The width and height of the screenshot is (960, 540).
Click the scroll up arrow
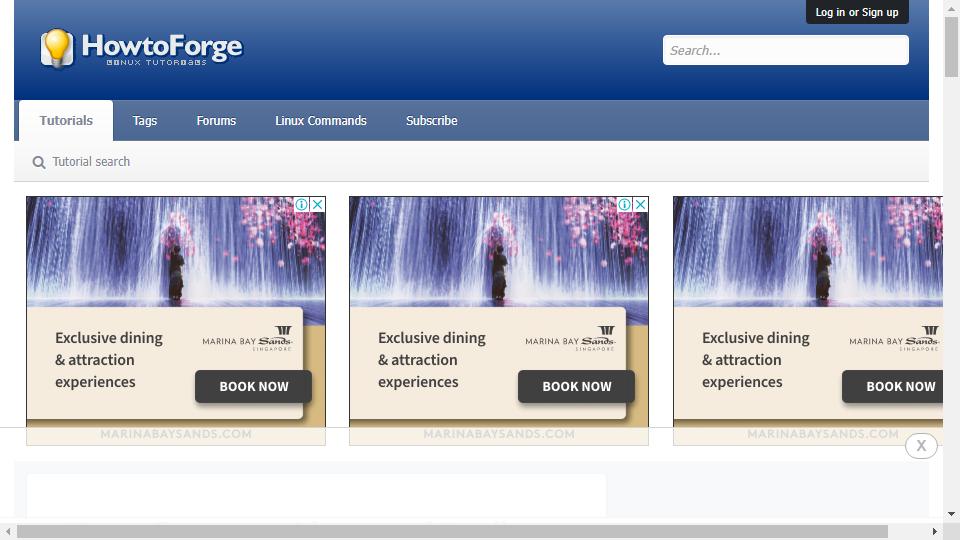coord(951,7)
